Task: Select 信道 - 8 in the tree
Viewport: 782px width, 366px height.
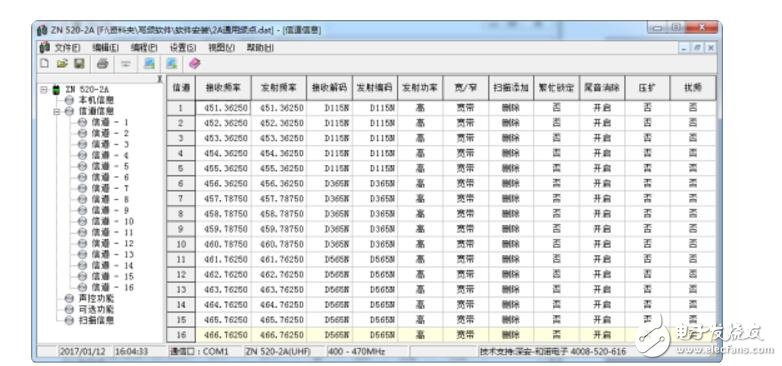Action: [110, 199]
